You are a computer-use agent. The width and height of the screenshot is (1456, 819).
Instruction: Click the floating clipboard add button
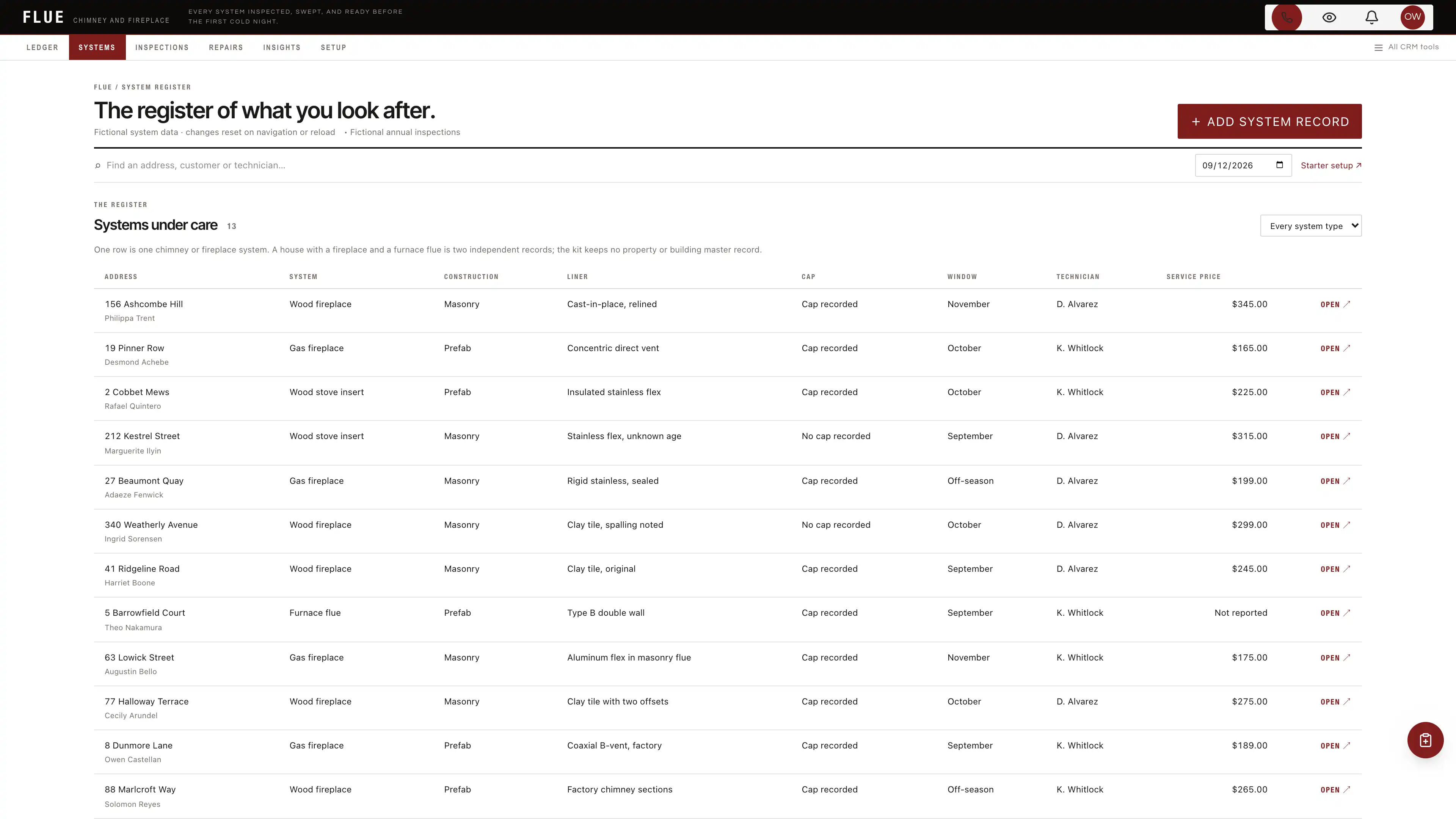1426,740
